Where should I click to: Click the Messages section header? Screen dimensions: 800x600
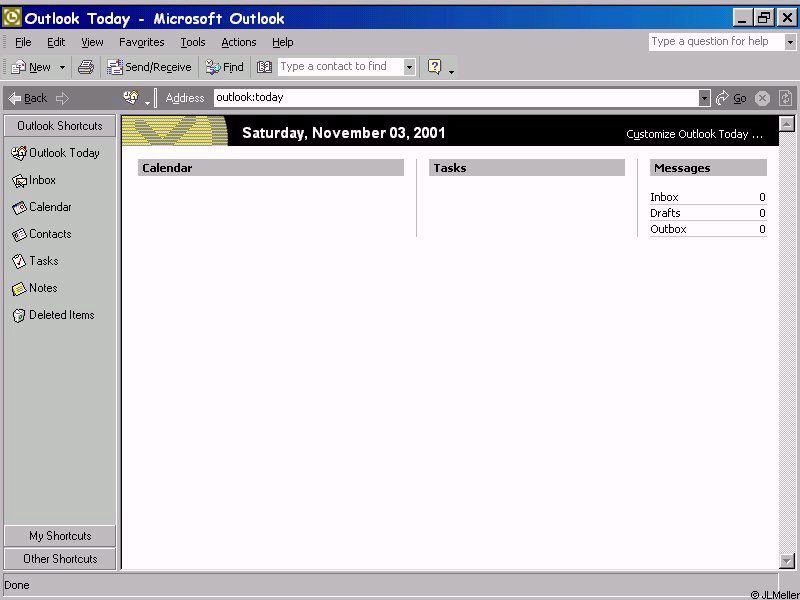[x=708, y=168]
